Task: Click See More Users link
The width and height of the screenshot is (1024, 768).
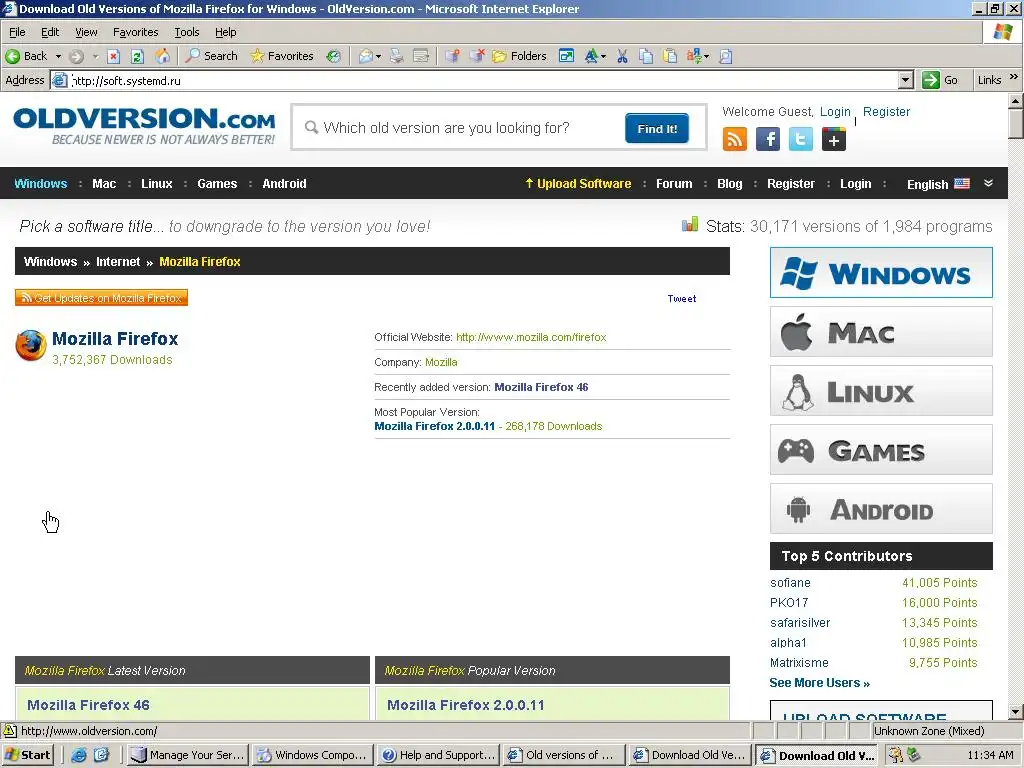Action: click(x=819, y=682)
